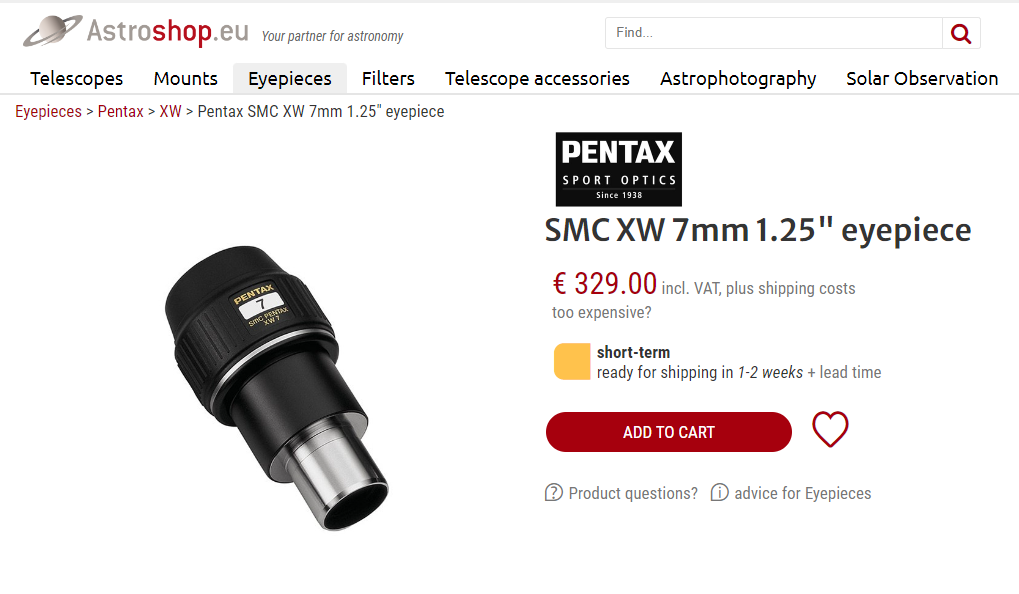
Task: Open the Filters menu
Action: pyautogui.click(x=388, y=79)
